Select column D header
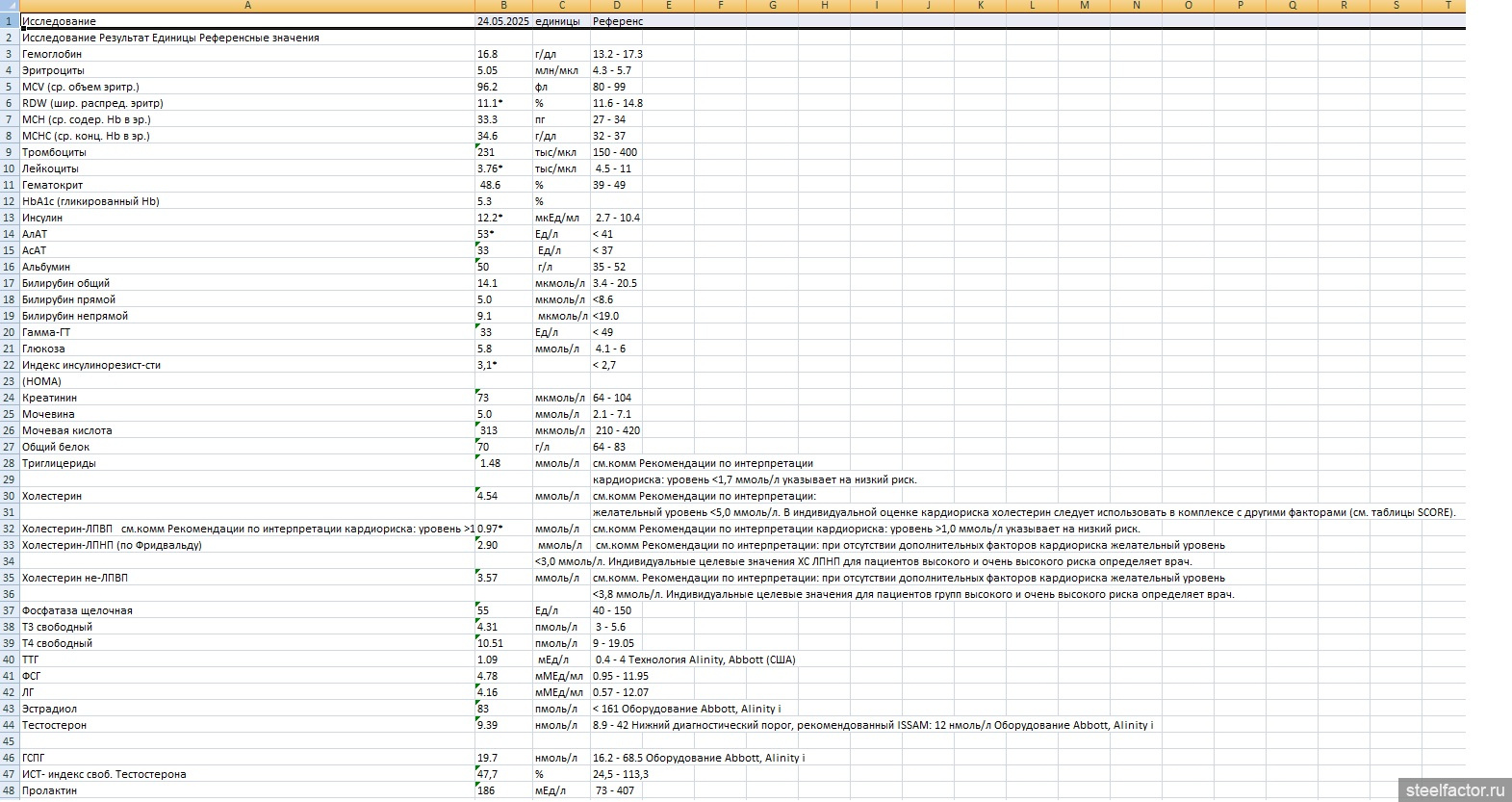 617,6
